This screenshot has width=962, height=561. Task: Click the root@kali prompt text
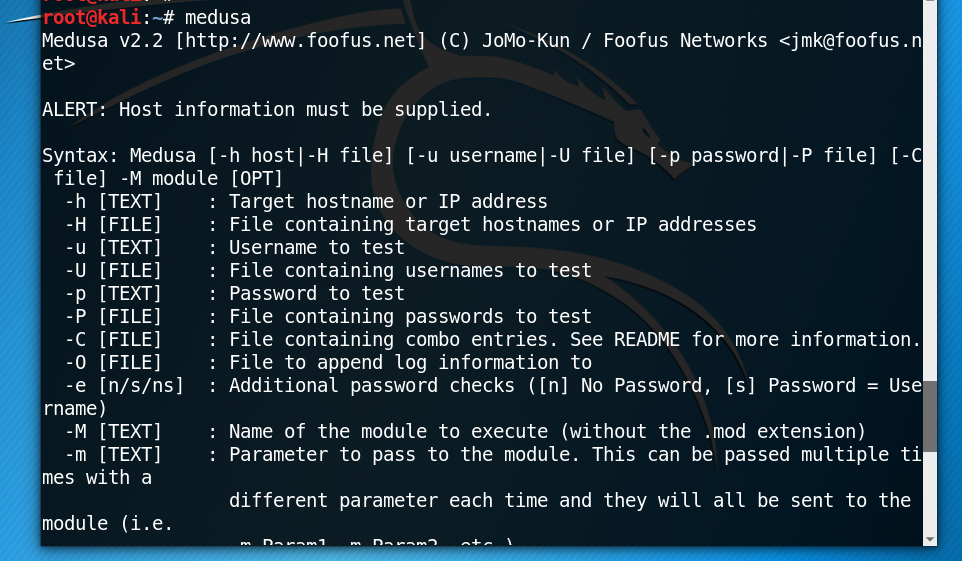pos(92,17)
